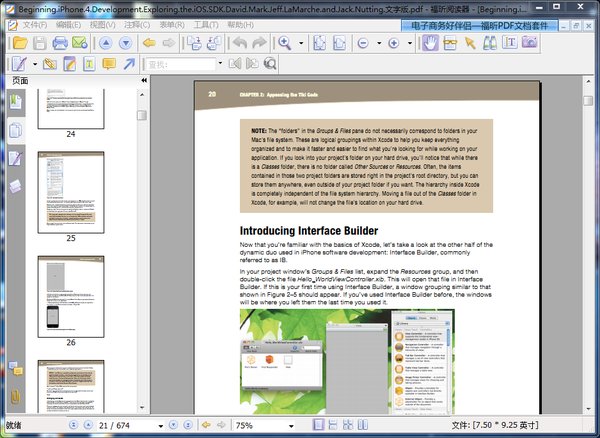Email the document with the envelope icon
The image size is (600, 438).
pyautogui.click(x=80, y=43)
